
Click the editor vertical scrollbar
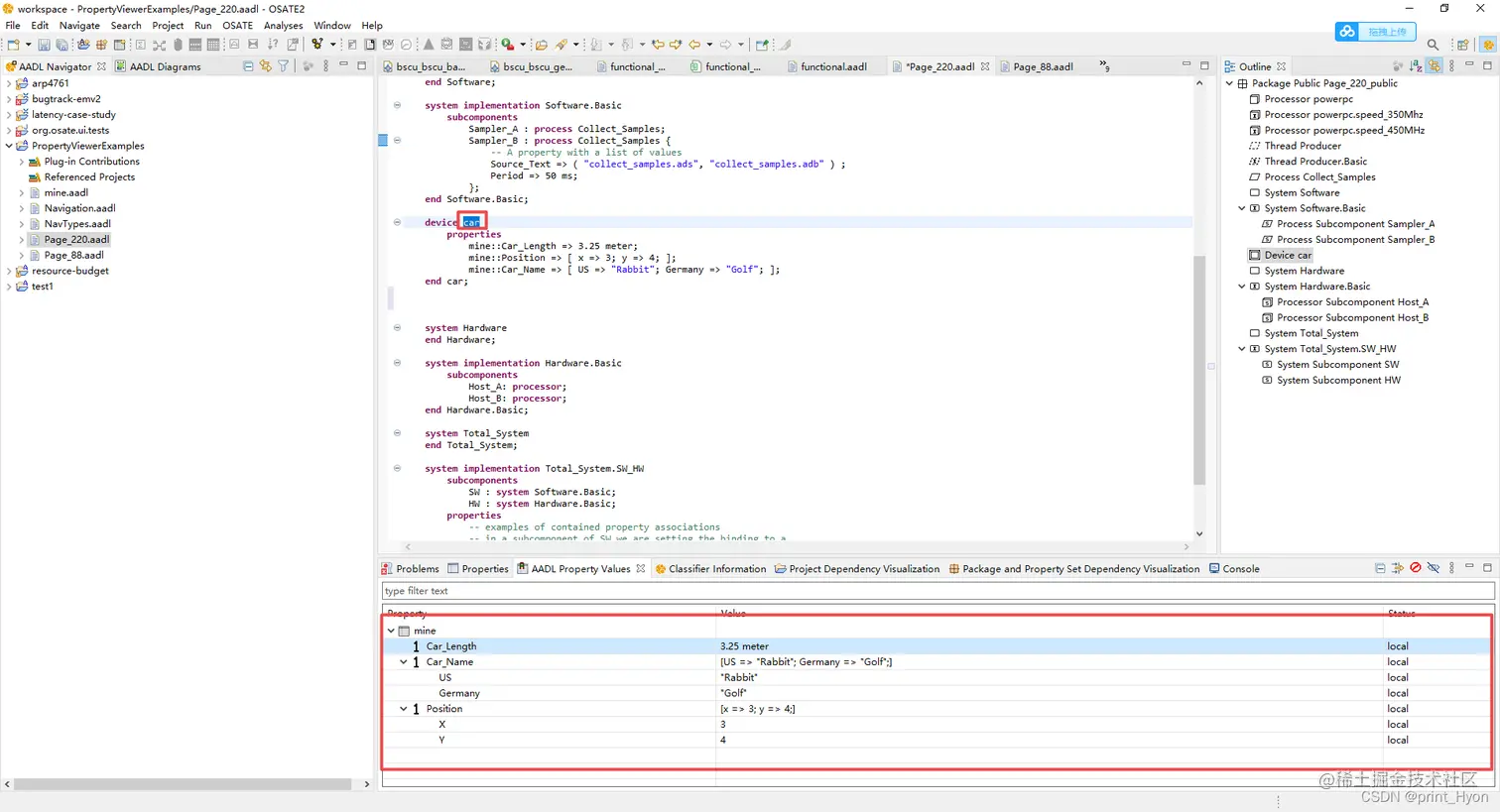1199,369
